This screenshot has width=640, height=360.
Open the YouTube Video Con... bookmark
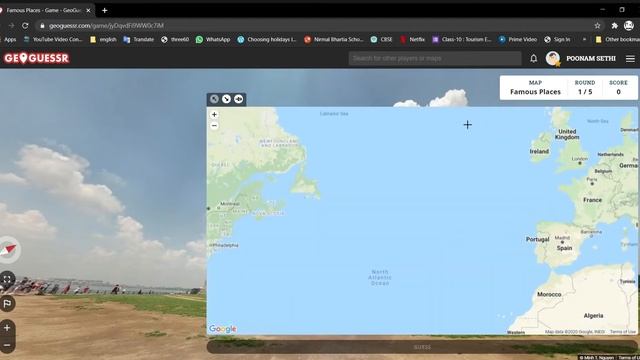tap(53, 40)
